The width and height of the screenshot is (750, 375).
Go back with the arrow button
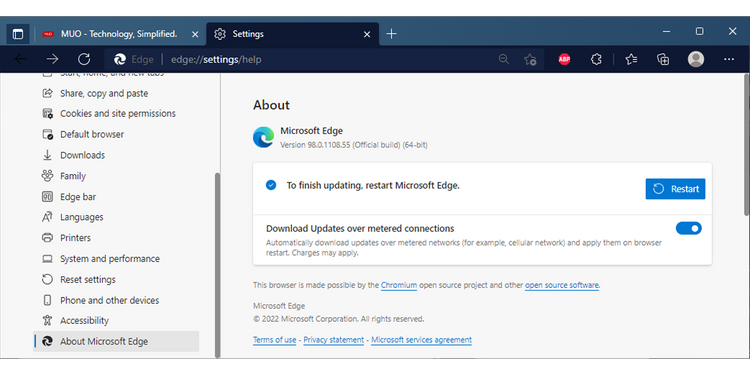tap(21, 59)
